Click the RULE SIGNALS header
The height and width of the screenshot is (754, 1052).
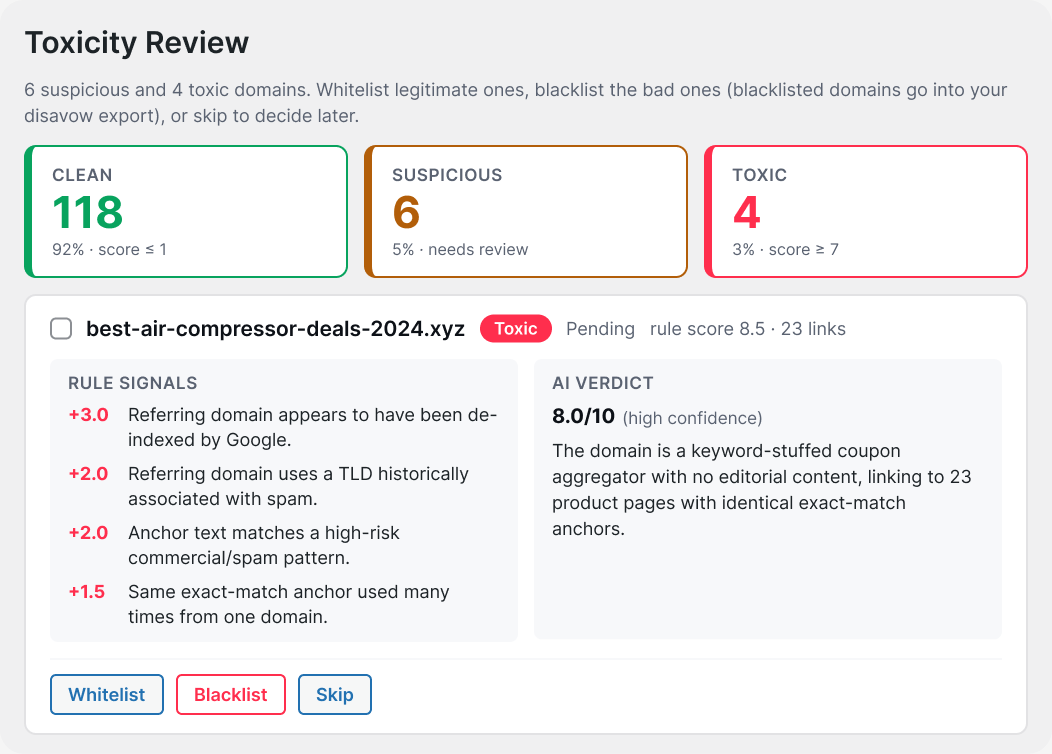click(133, 383)
